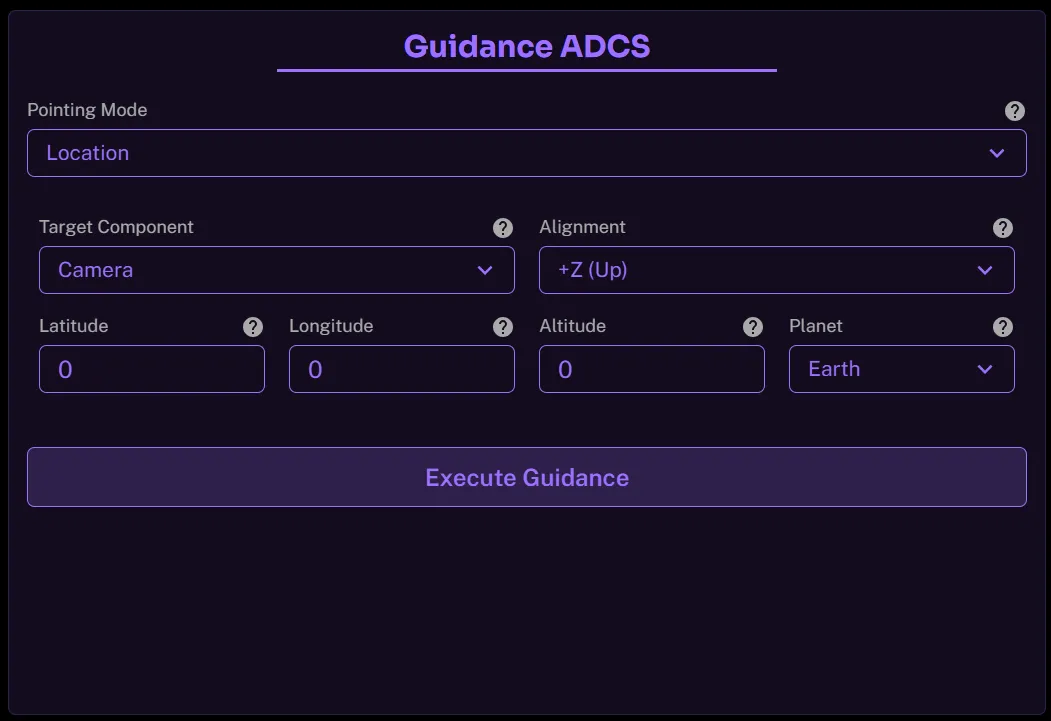
Task: Show the Longitude help icon info
Action: point(503,327)
